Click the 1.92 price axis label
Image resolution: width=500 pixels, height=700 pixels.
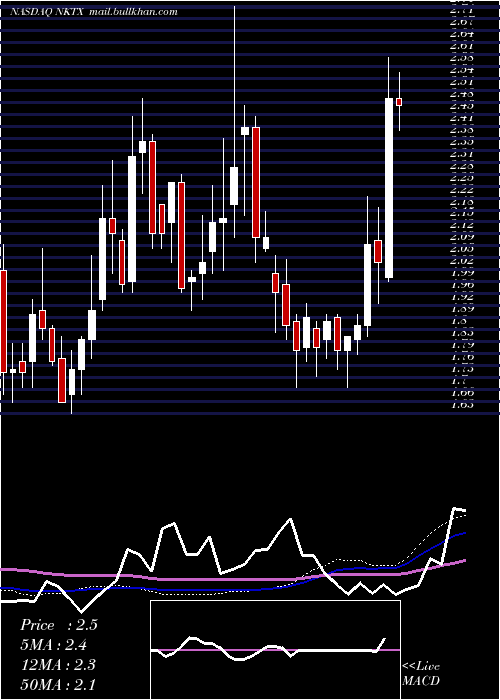[462, 297]
